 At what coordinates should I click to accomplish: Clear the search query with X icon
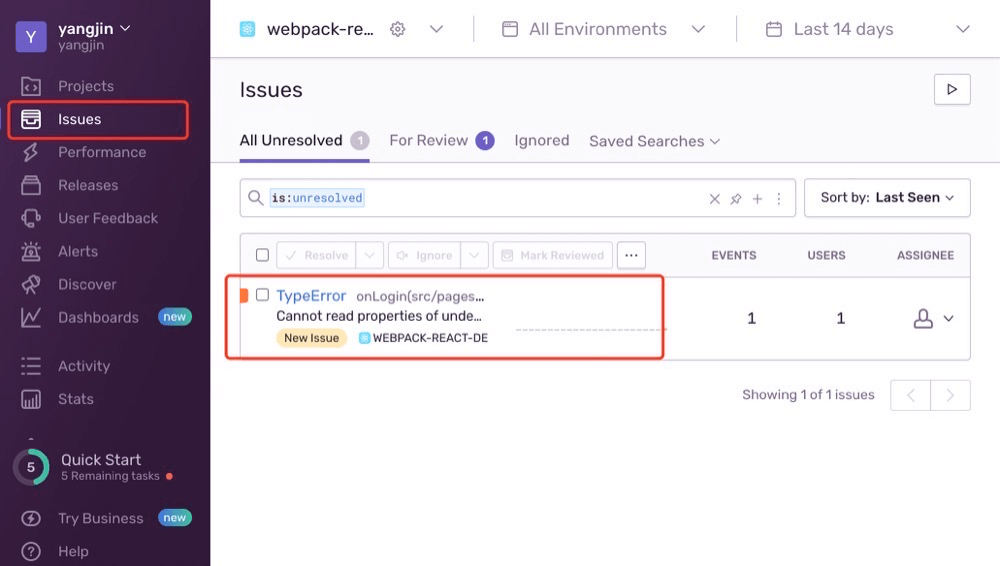pyautogui.click(x=715, y=199)
